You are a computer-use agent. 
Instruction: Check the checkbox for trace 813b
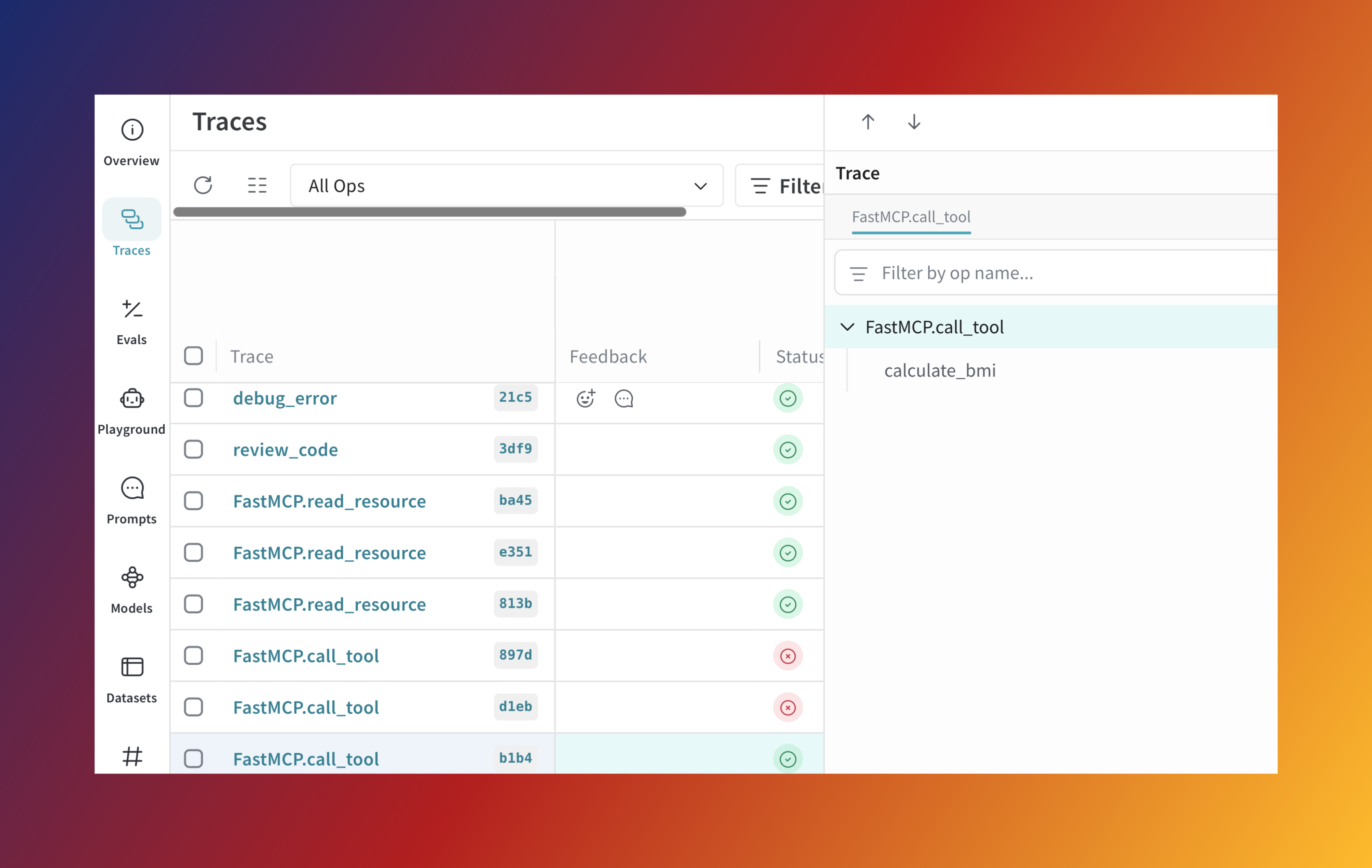click(x=193, y=604)
